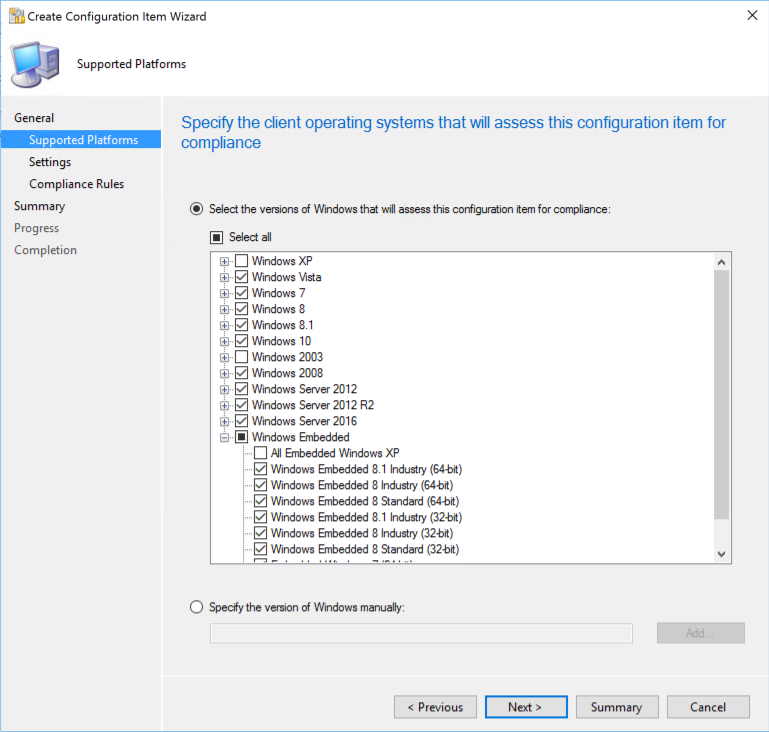This screenshot has height=732, width=769.
Task: Open the Settings wizard step
Action: coord(50,162)
